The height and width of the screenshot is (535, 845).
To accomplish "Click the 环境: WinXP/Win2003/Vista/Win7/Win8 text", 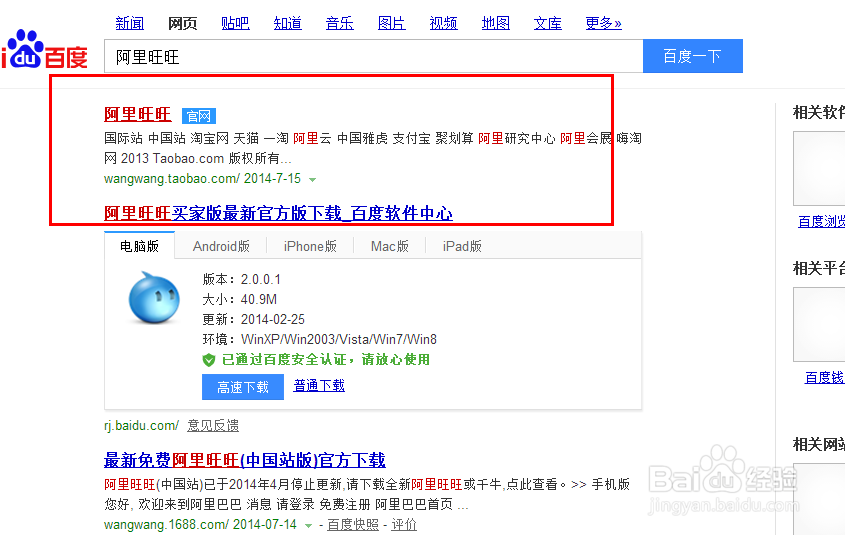I will (320, 339).
